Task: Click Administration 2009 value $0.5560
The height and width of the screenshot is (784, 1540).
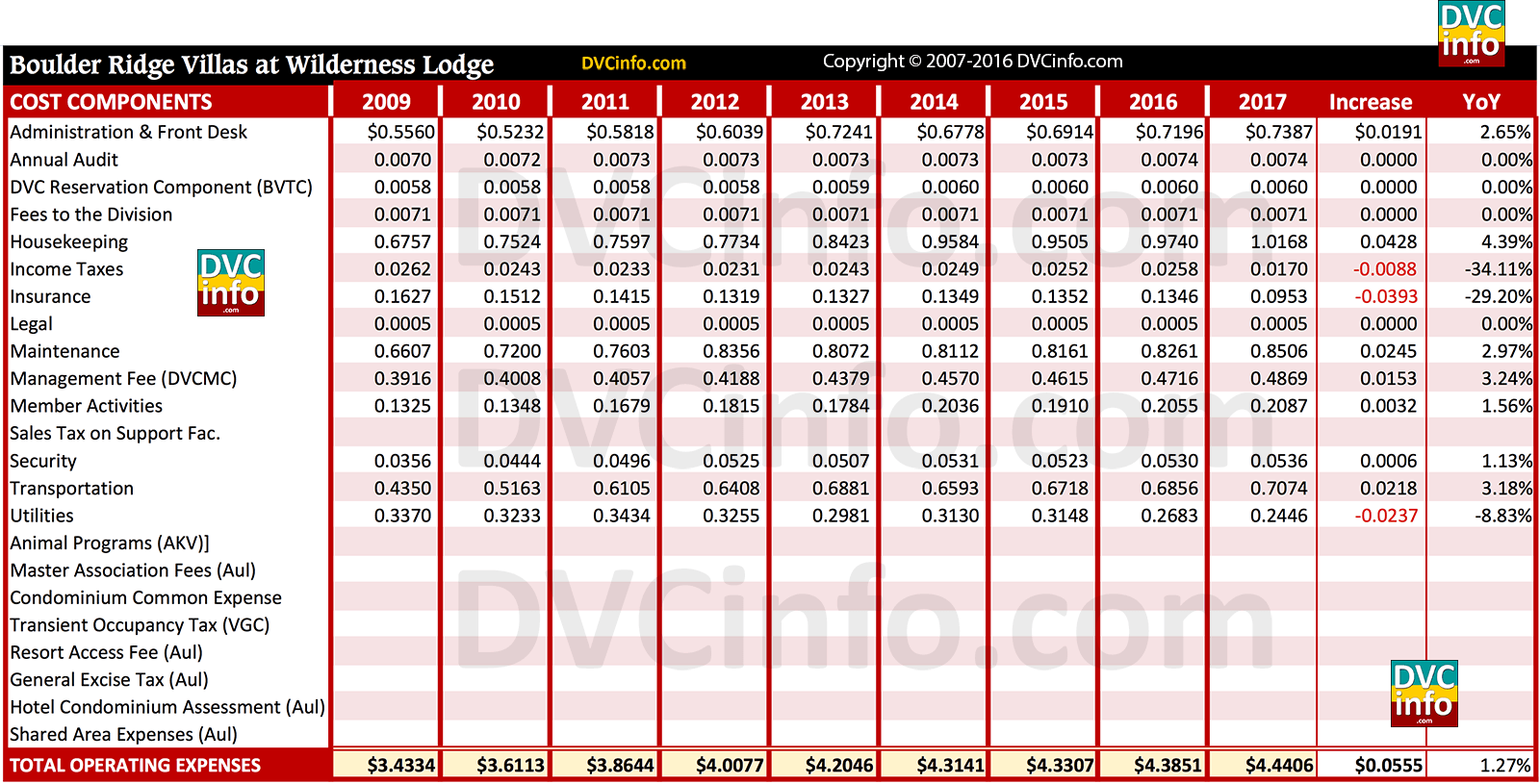Action: (x=400, y=132)
